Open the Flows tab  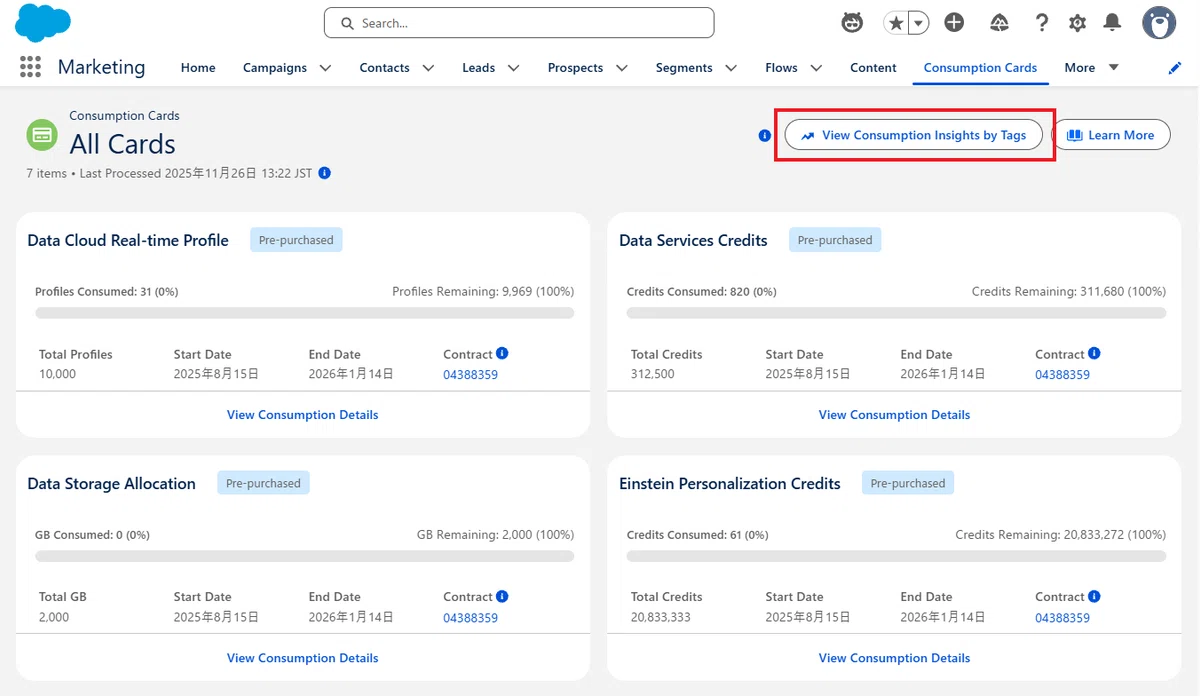point(781,68)
